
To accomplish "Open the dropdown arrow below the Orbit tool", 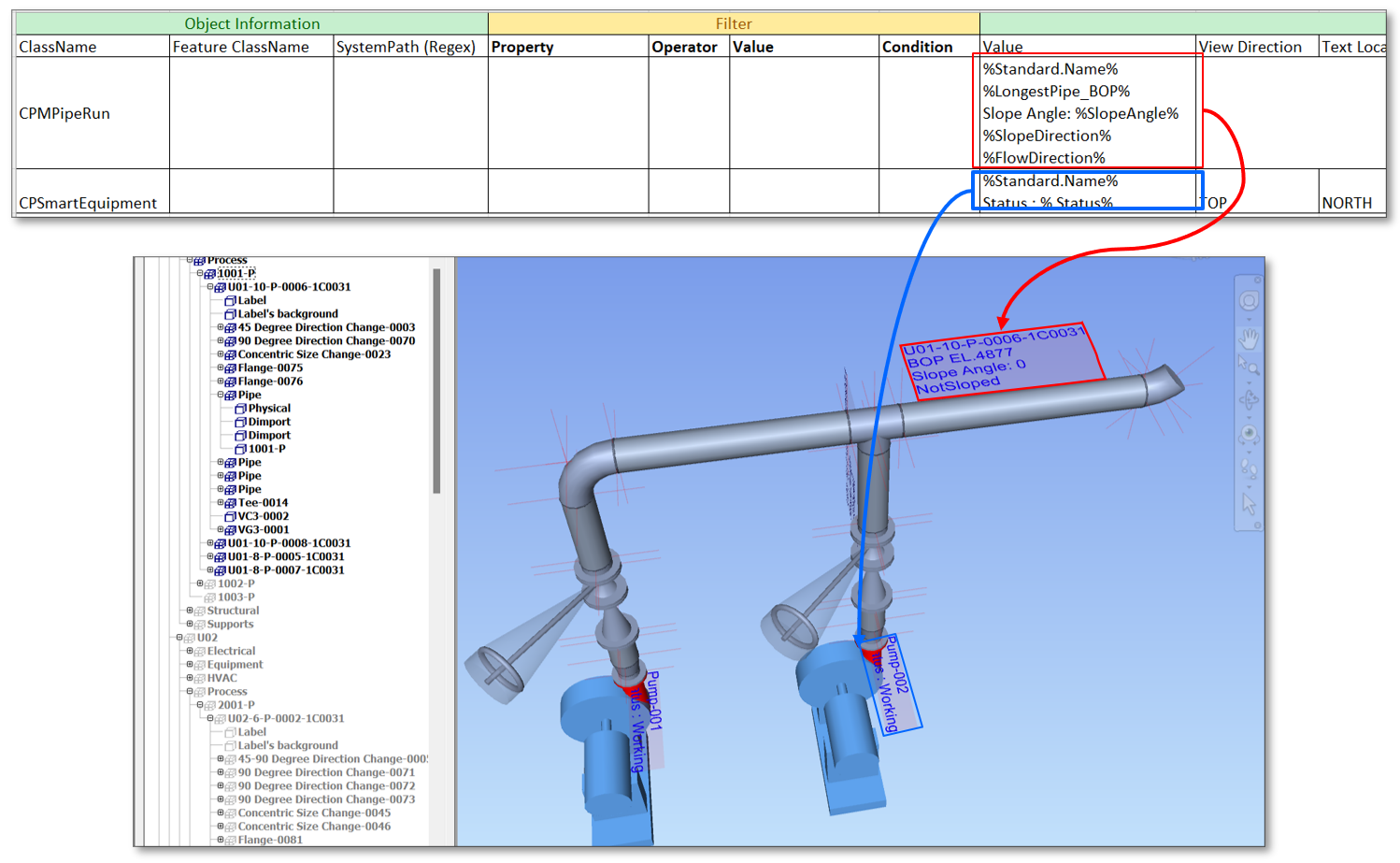I will [1250, 320].
